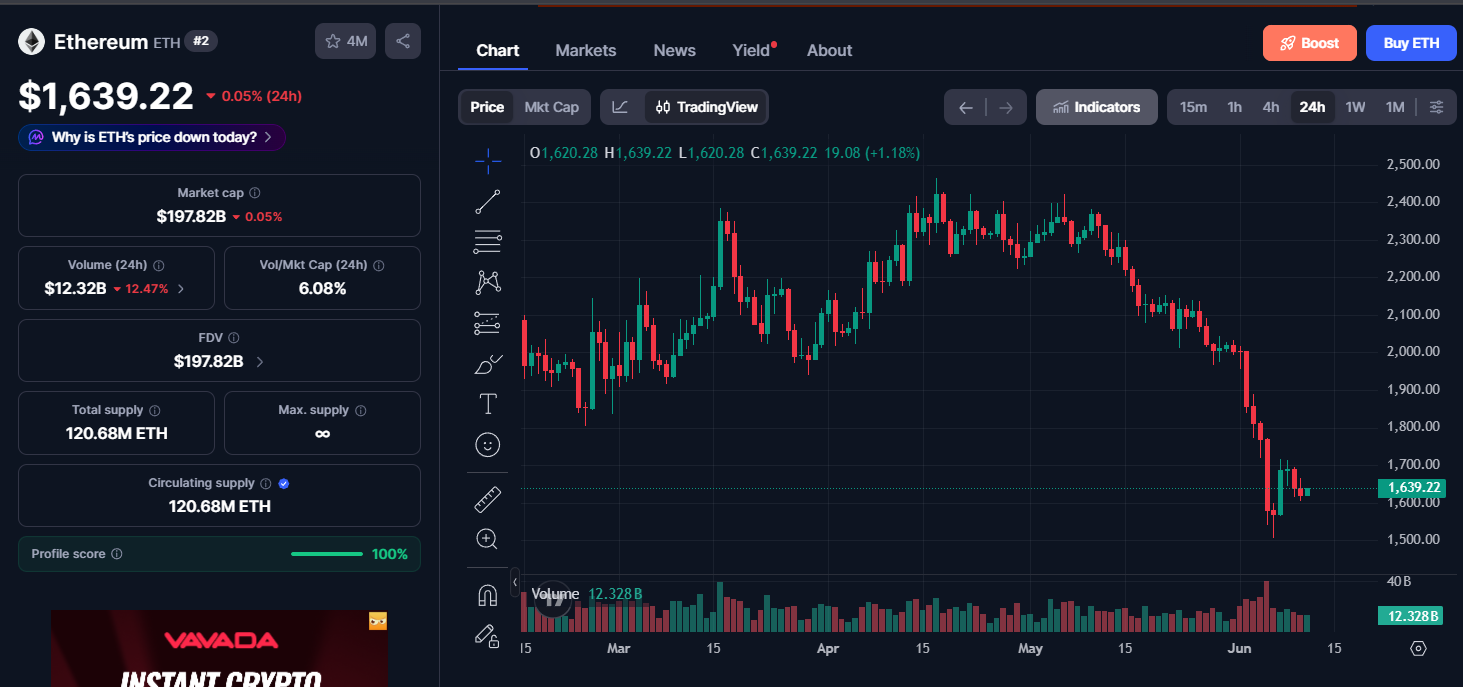Show Market cap info tooltip icon
The width and height of the screenshot is (1463, 687).
click(255, 193)
